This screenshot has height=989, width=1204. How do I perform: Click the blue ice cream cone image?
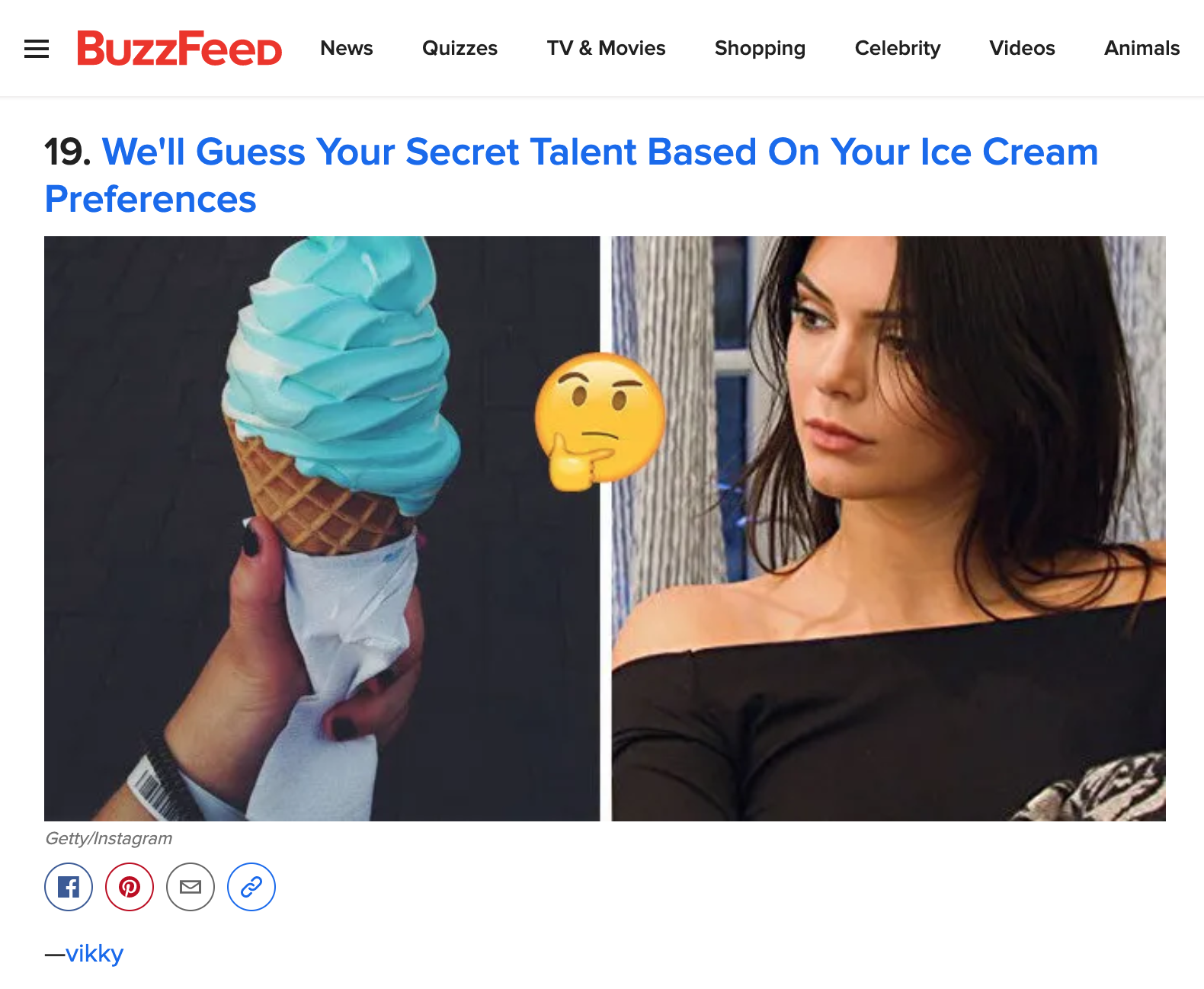(x=322, y=529)
